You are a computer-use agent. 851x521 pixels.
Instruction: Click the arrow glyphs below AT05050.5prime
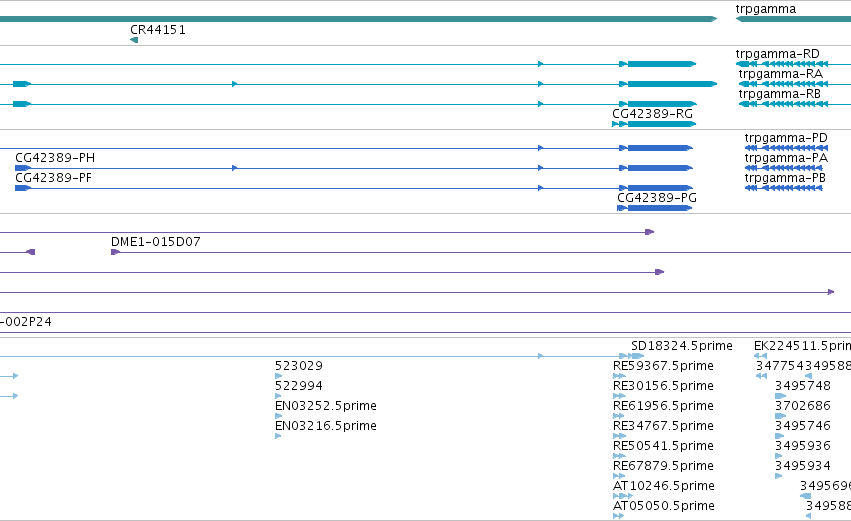click(618, 516)
